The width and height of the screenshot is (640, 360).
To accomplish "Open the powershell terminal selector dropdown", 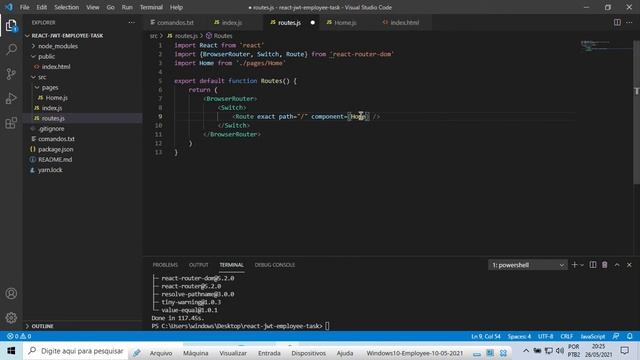I will (x=527, y=265).
